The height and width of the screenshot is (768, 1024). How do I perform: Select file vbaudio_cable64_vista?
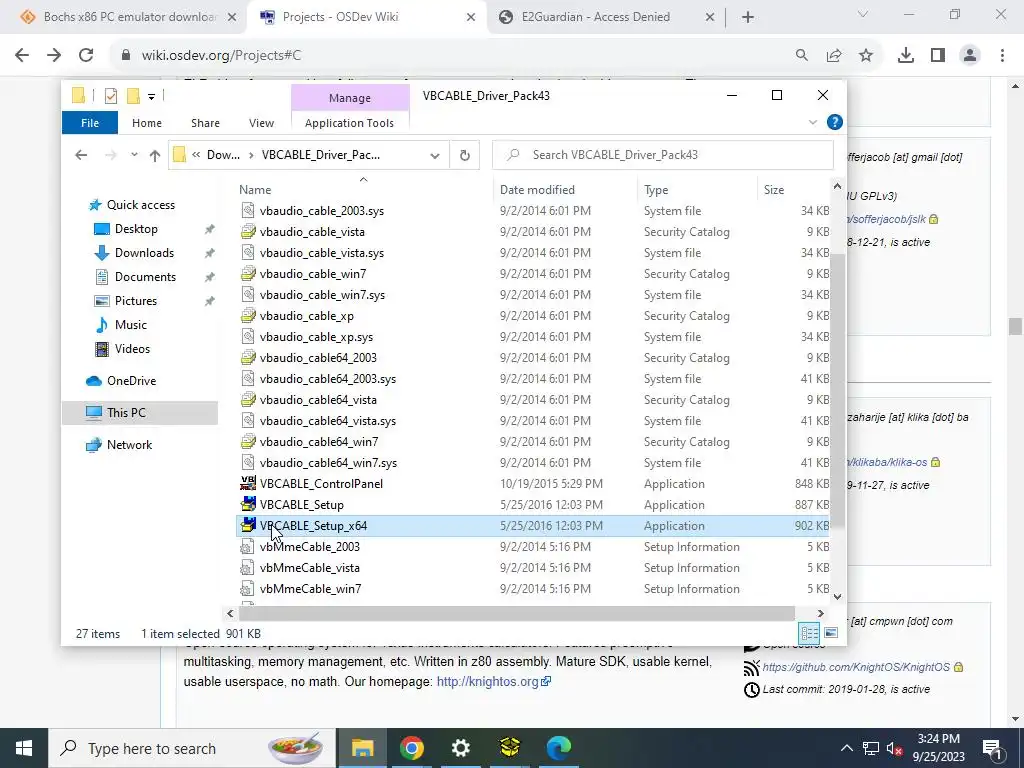(x=317, y=400)
